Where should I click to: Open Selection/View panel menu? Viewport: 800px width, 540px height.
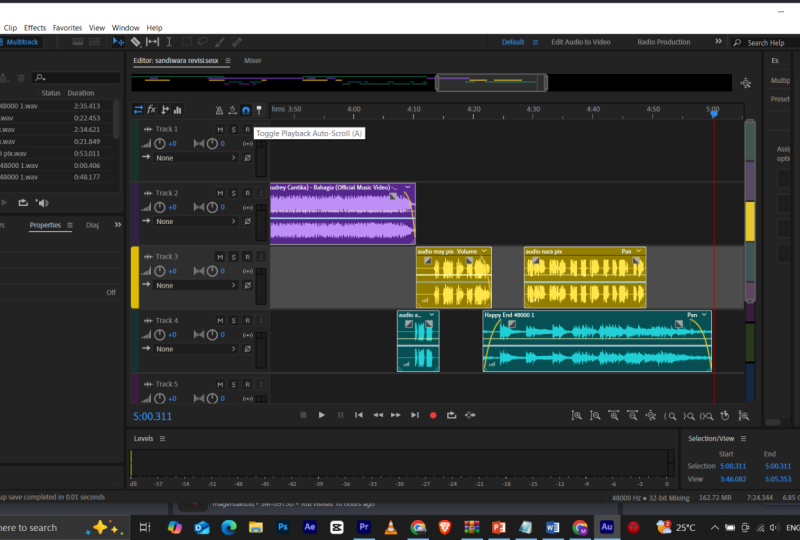tap(743, 438)
